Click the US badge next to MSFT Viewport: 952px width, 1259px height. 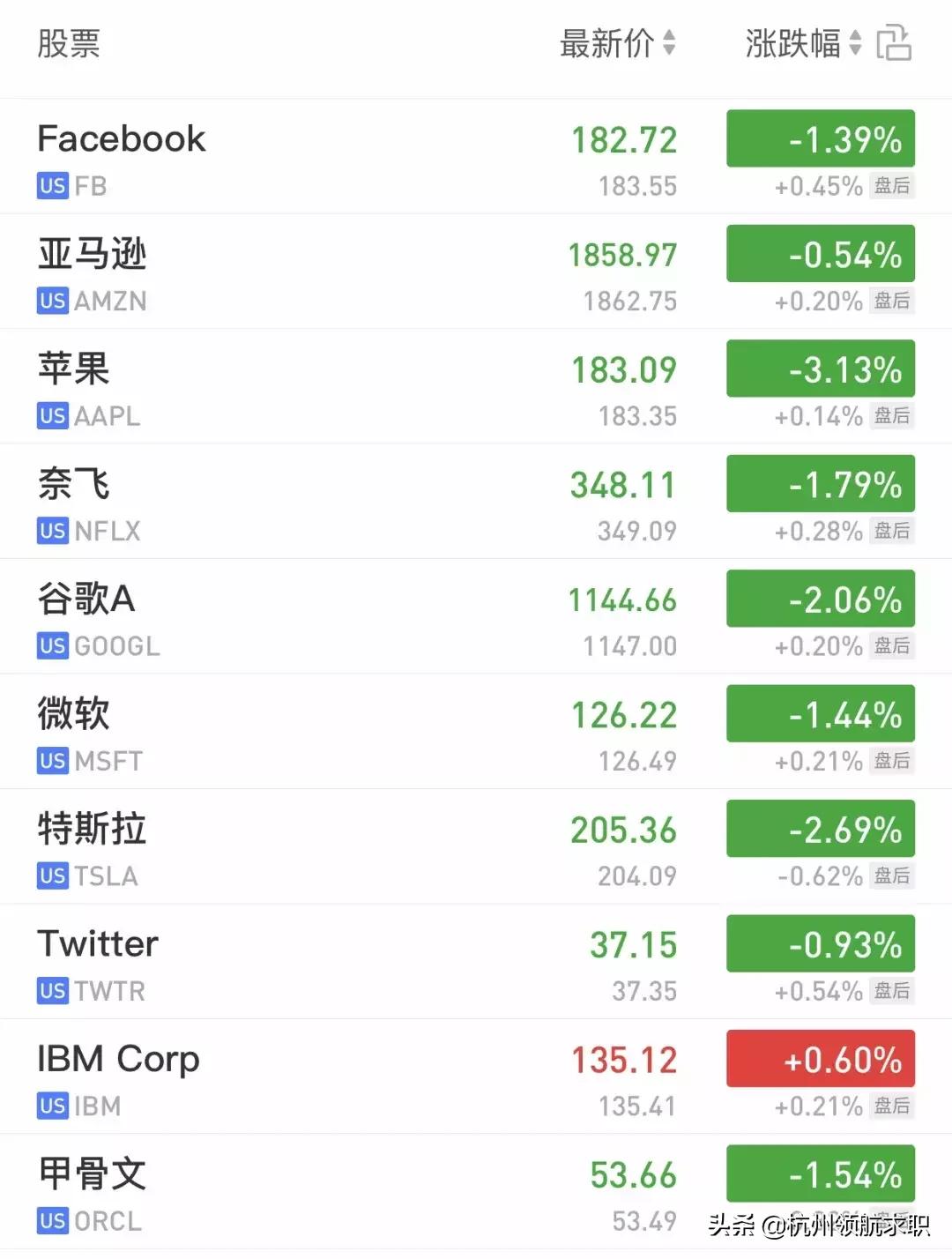tap(52, 760)
